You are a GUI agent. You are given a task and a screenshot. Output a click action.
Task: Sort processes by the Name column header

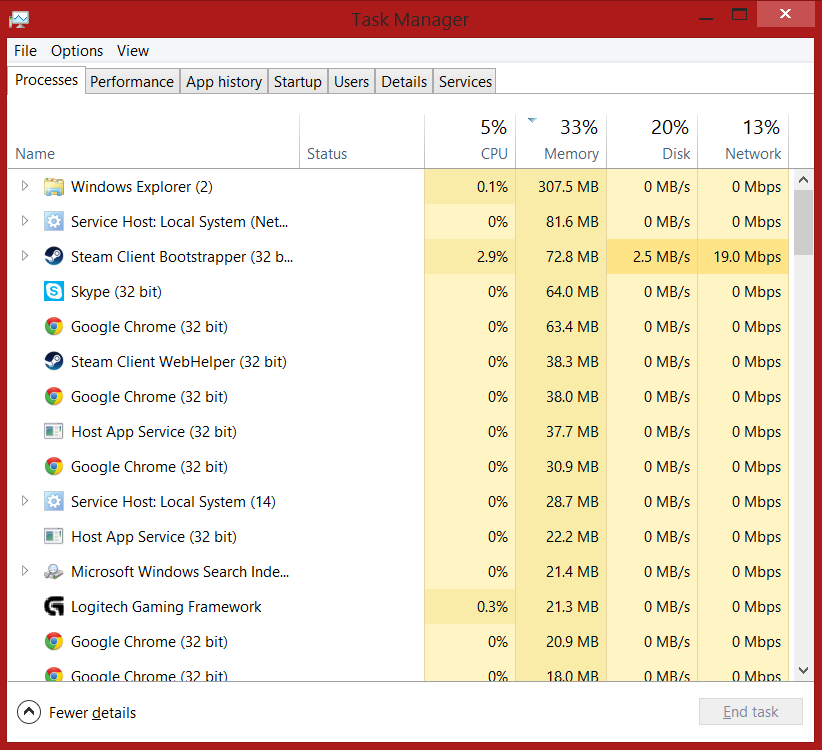click(154, 142)
